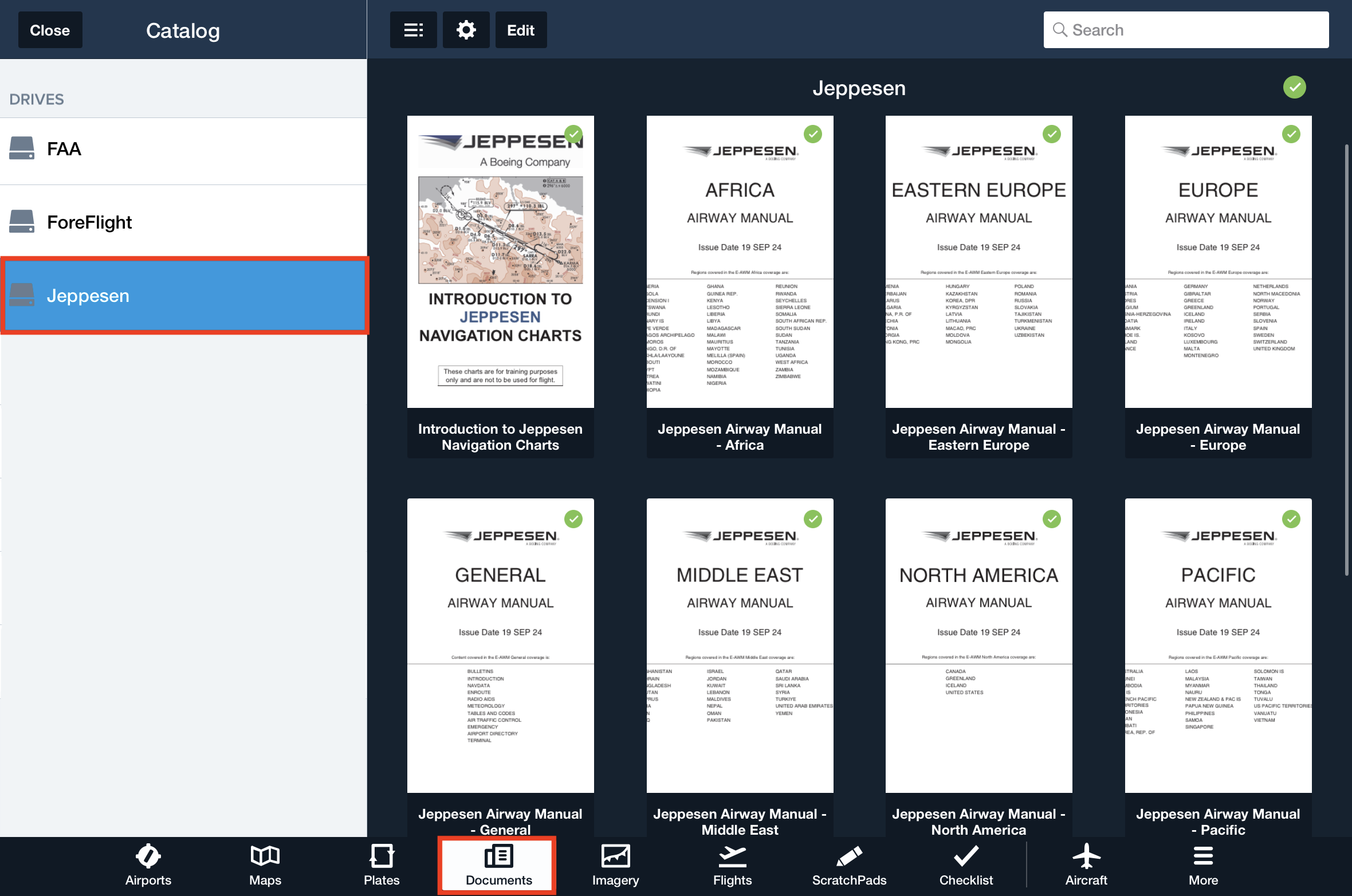The height and width of the screenshot is (896, 1352).
Task: Close the Catalog panel
Action: click(50, 30)
